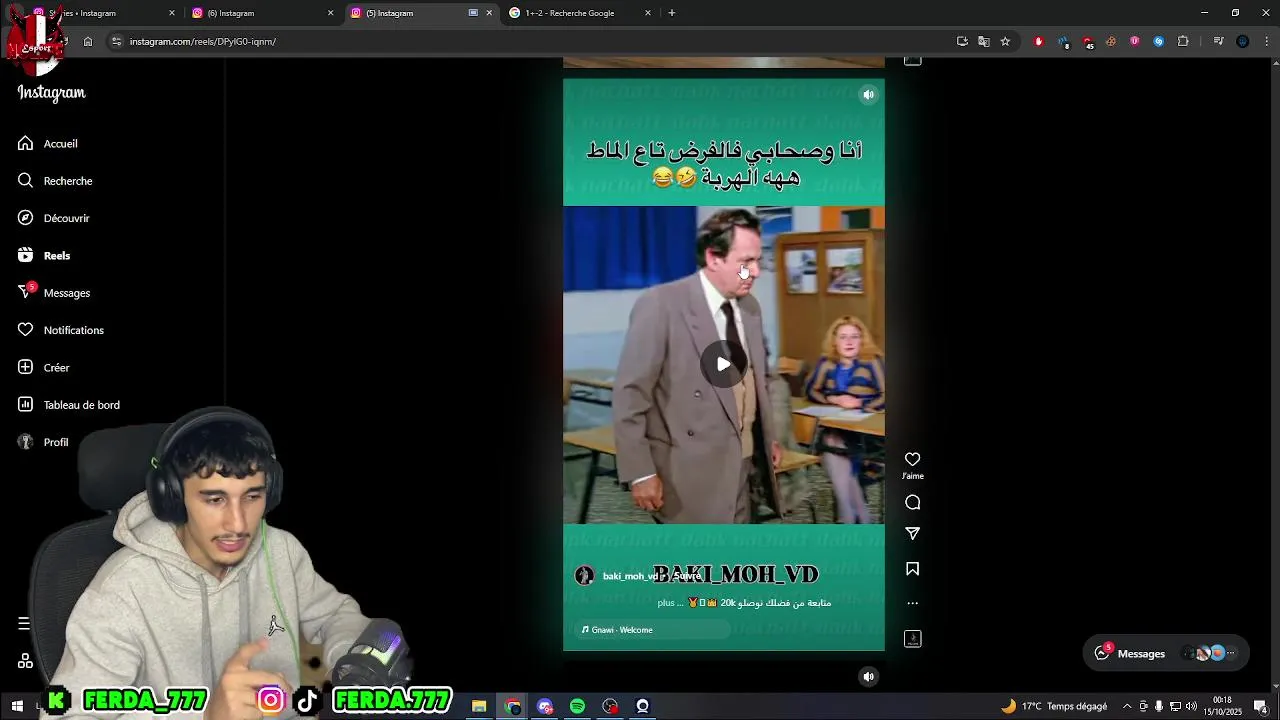
Task: Close the '(6) Instagram' tab
Action: (331, 13)
